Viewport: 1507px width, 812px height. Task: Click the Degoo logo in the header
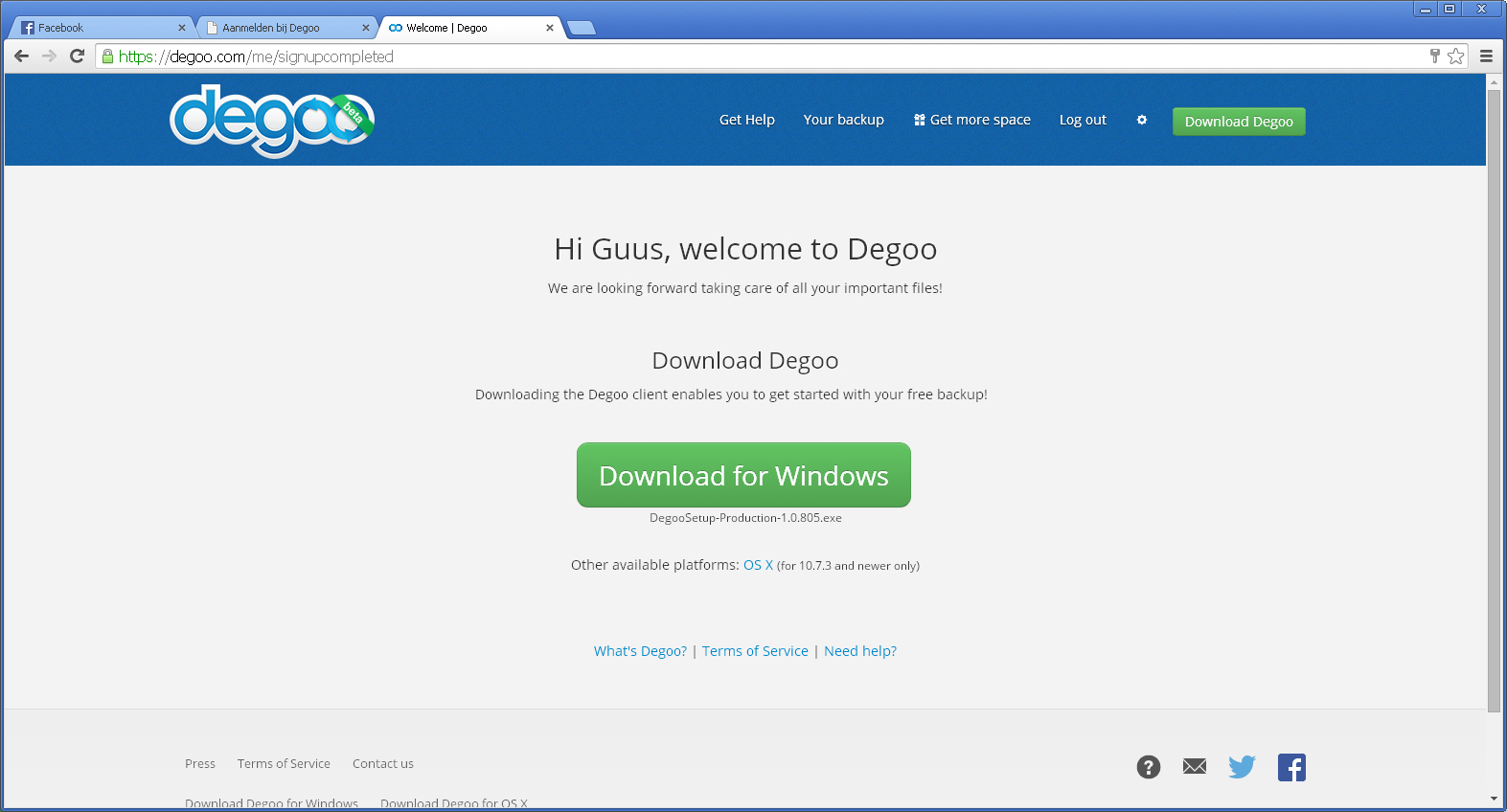click(272, 121)
